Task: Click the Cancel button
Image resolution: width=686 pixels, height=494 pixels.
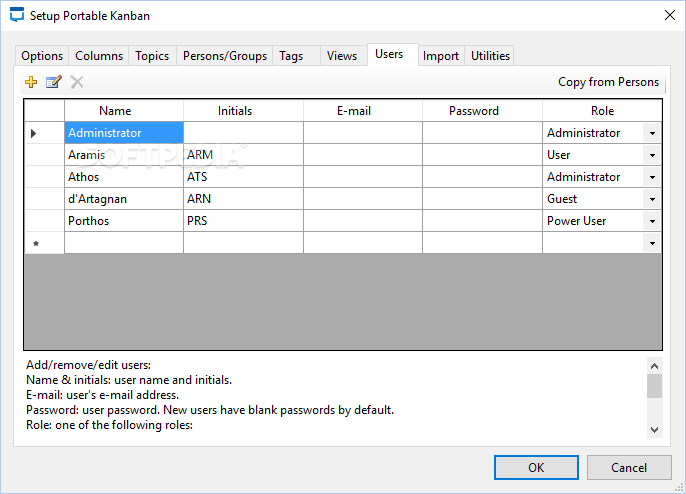Action: point(629,467)
